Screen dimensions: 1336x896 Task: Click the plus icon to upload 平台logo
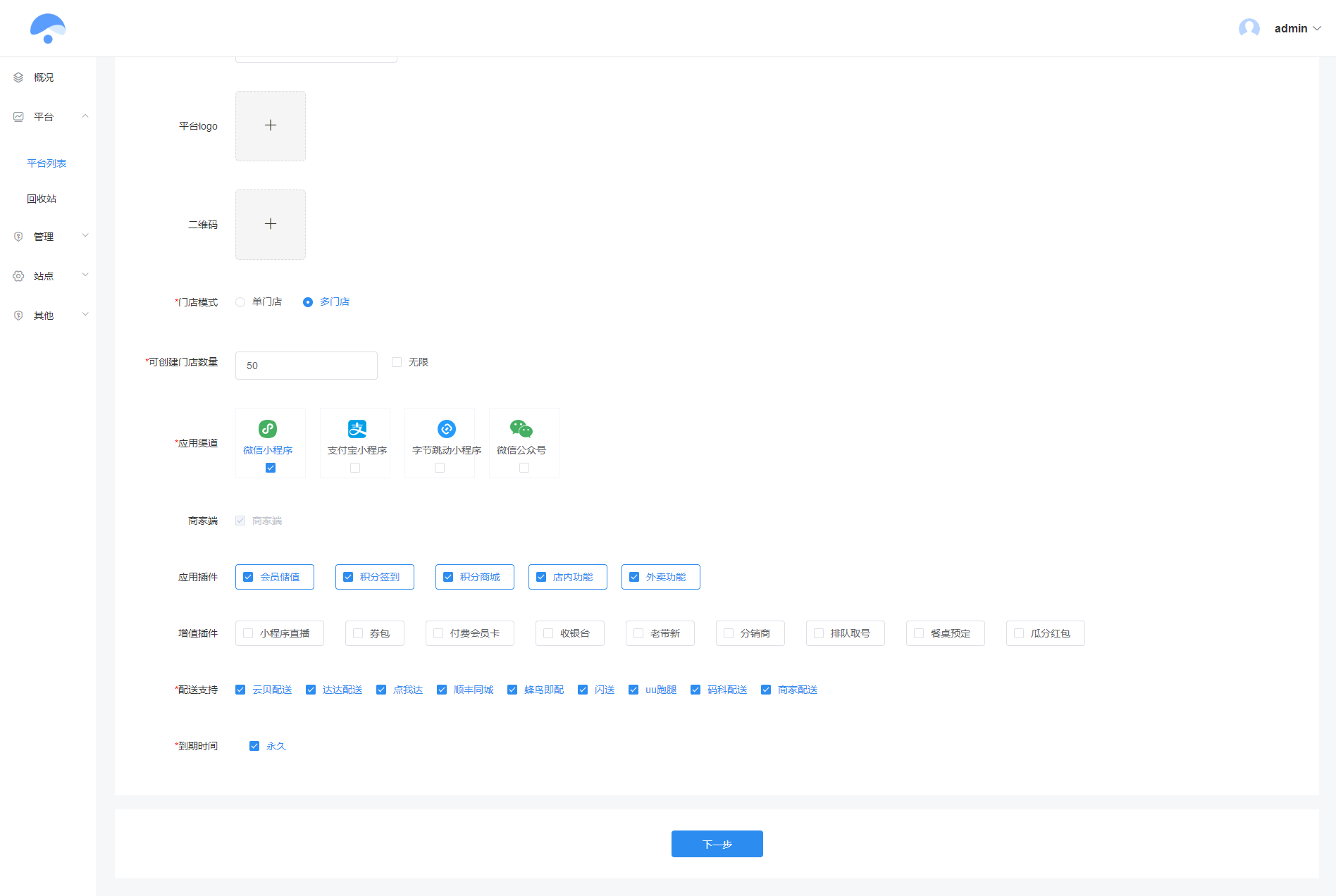[x=271, y=125]
